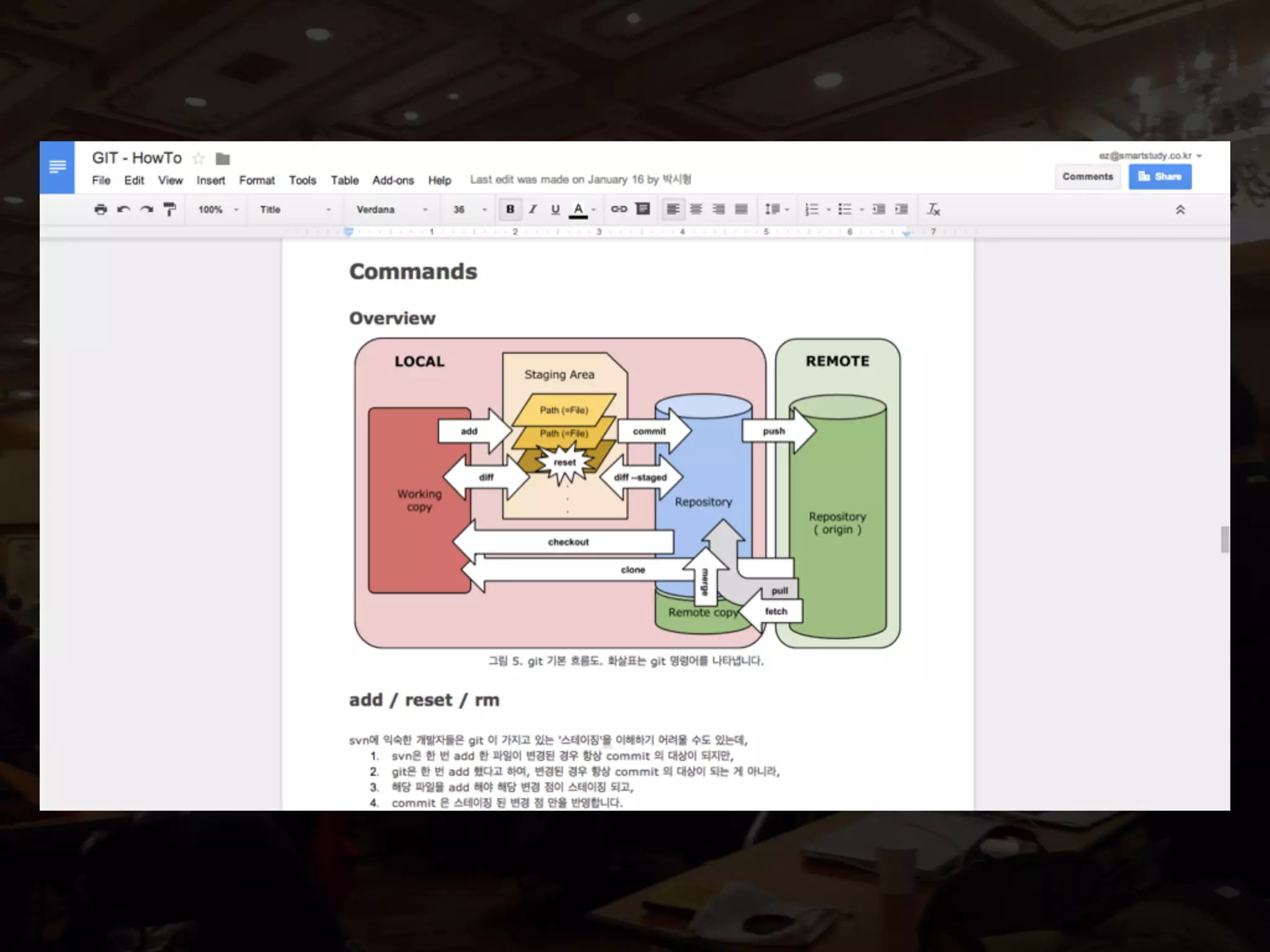Open the Docs home icon
This screenshot has height=952, width=1270.
[57, 167]
